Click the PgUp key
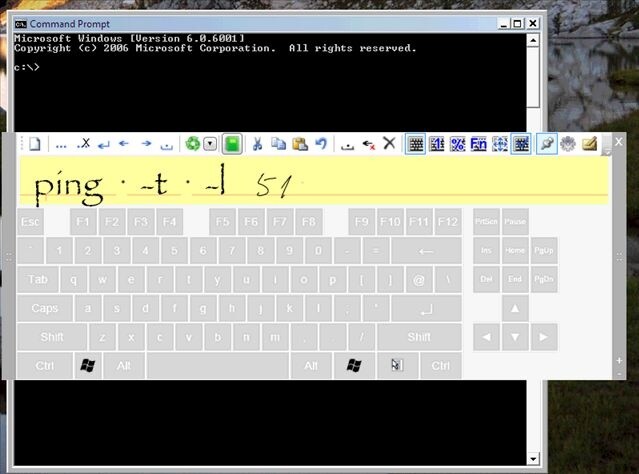The height and width of the screenshot is (474, 639). [x=544, y=251]
